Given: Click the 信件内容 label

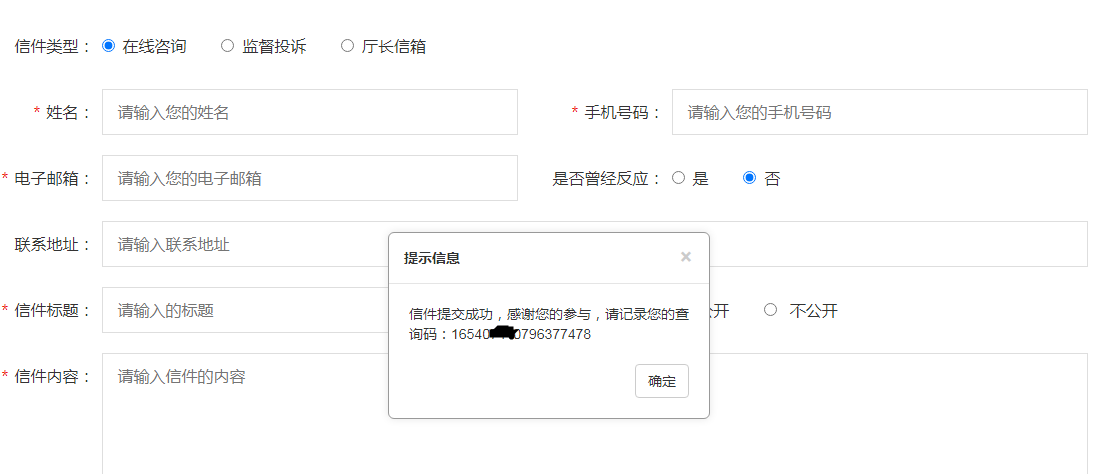Looking at the screenshot, I should [53, 377].
